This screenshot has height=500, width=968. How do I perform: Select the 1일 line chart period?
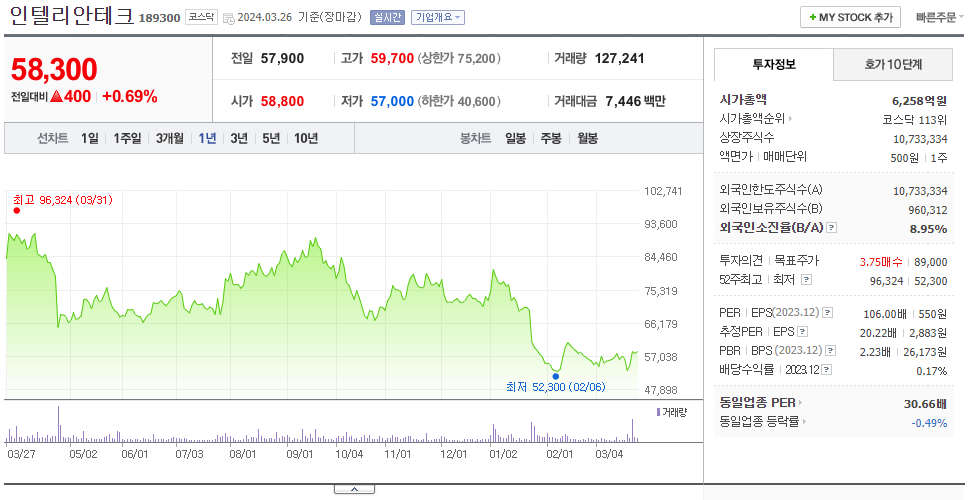point(89,139)
